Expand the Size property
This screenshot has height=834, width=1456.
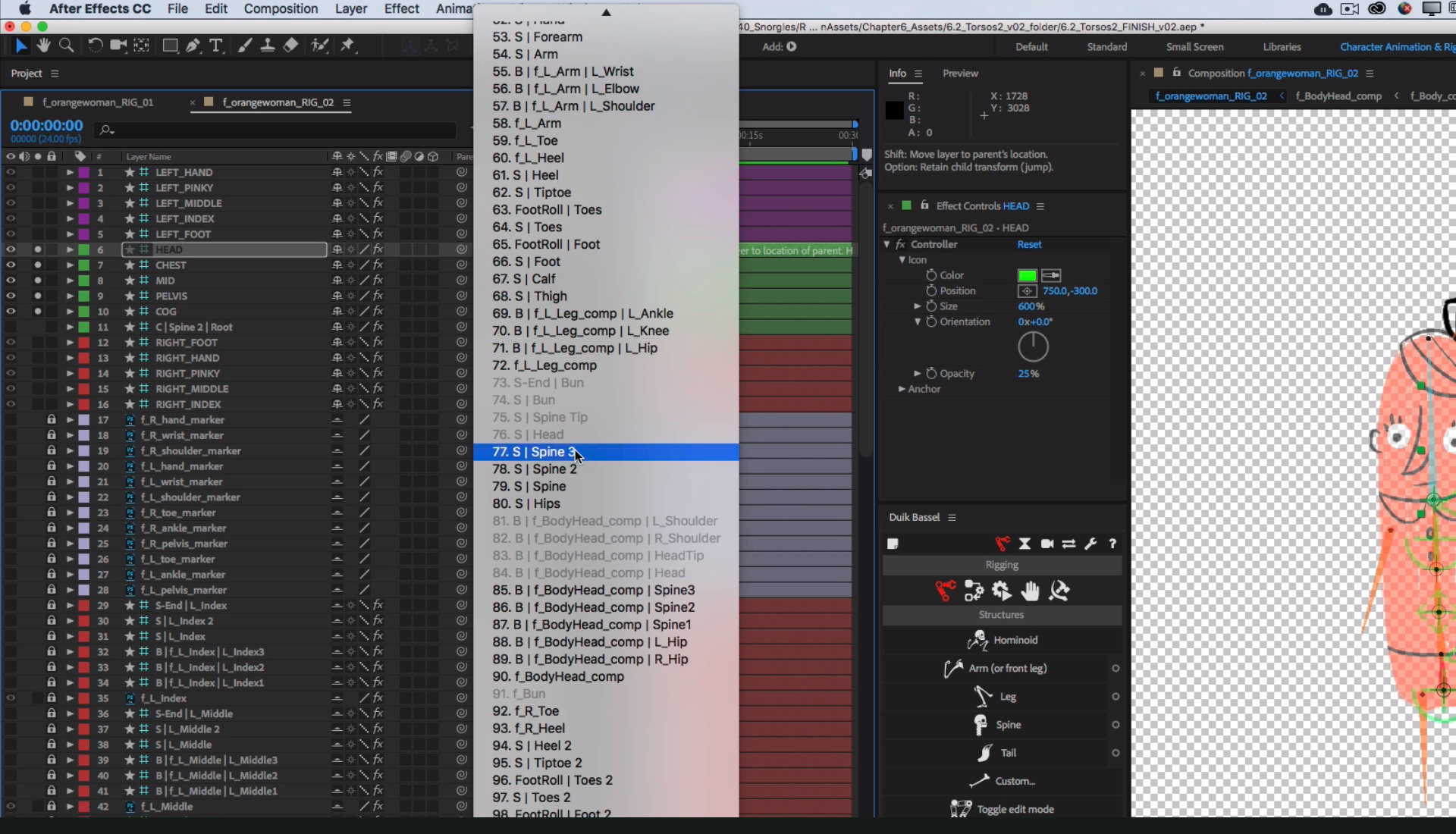tap(917, 306)
